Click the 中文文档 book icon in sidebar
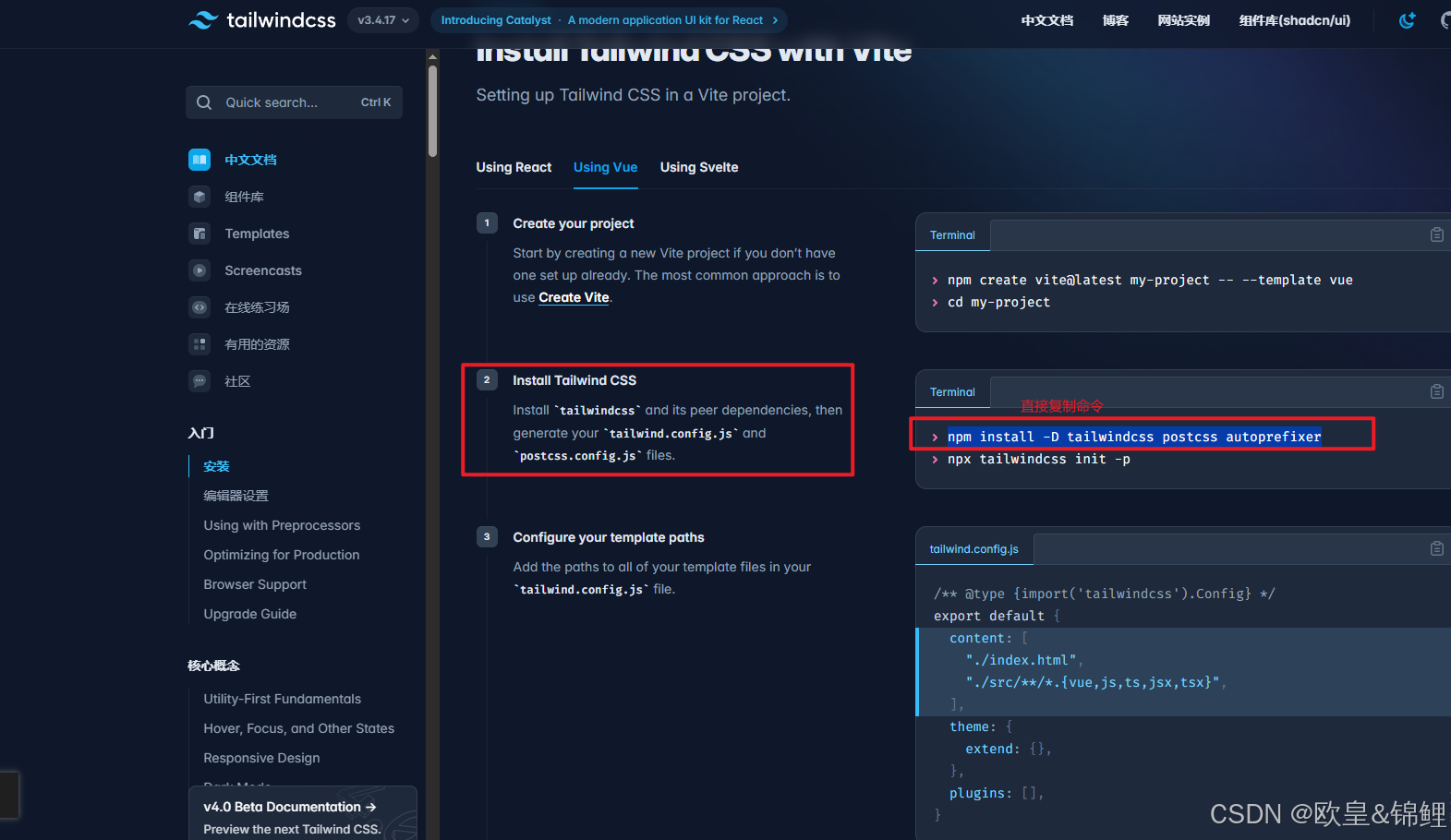The height and width of the screenshot is (840, 1451). 200,160
